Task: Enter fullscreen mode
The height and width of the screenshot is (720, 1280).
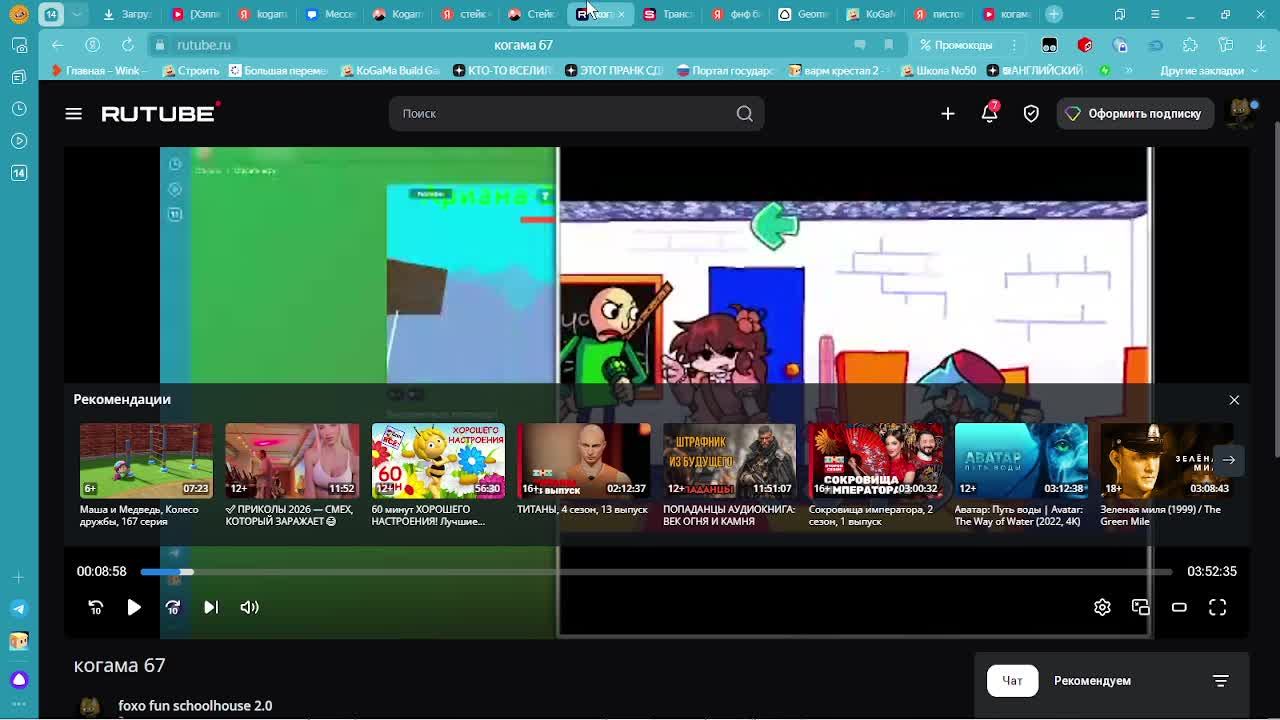Action: tap(1217, 607)
